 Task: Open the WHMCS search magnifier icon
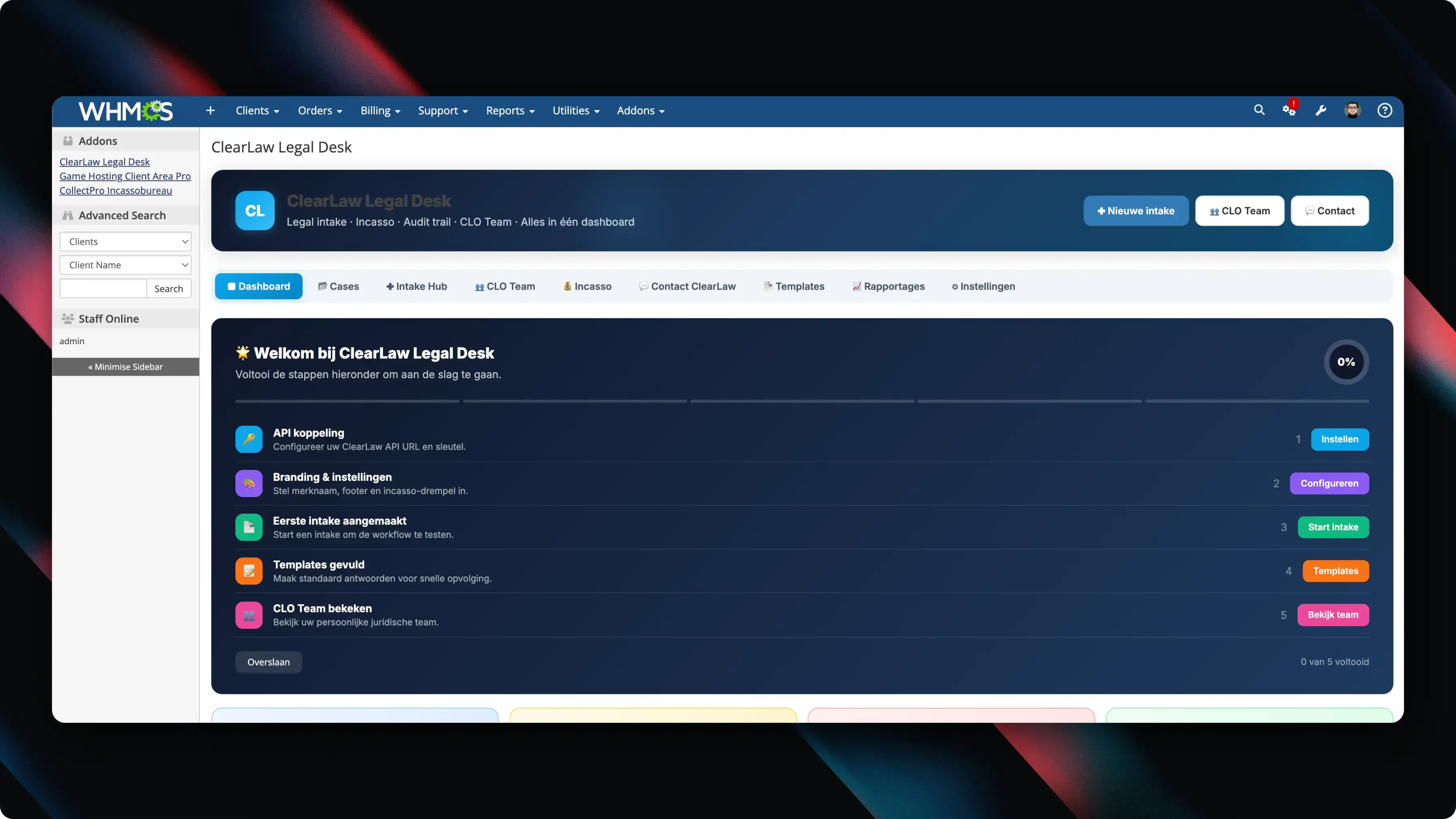coord(1259,110)
